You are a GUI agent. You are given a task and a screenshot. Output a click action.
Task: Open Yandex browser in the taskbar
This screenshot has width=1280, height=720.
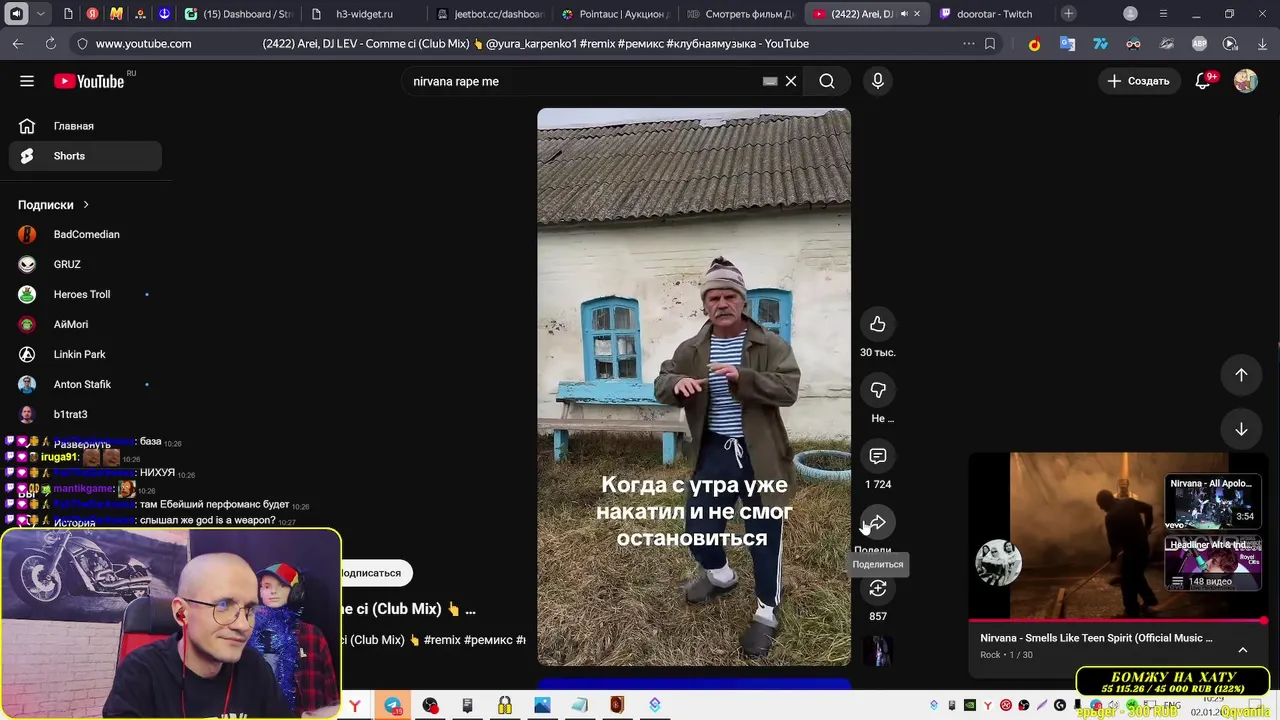[355, 706]
